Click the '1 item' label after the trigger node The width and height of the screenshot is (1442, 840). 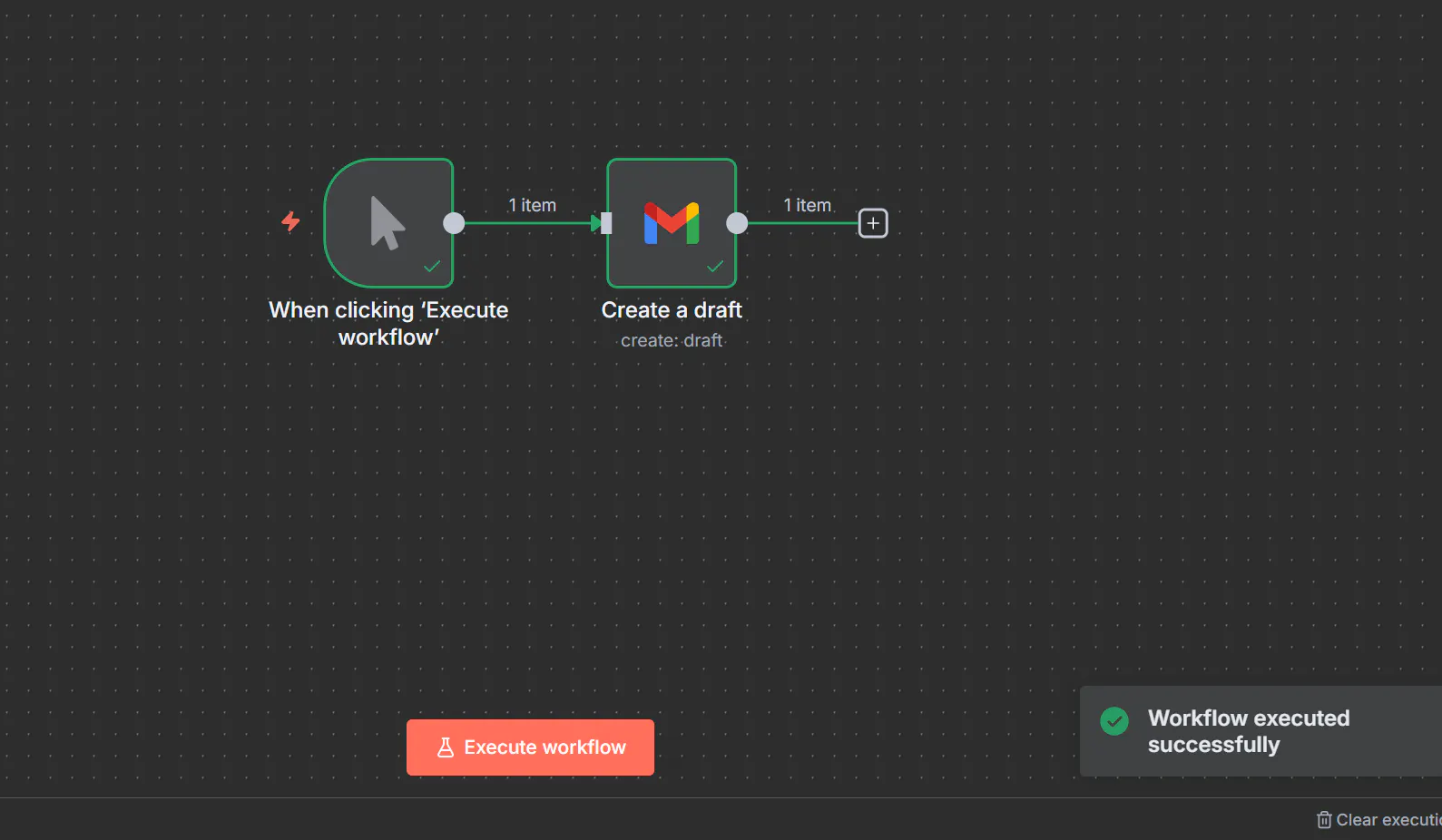point(532,205)
